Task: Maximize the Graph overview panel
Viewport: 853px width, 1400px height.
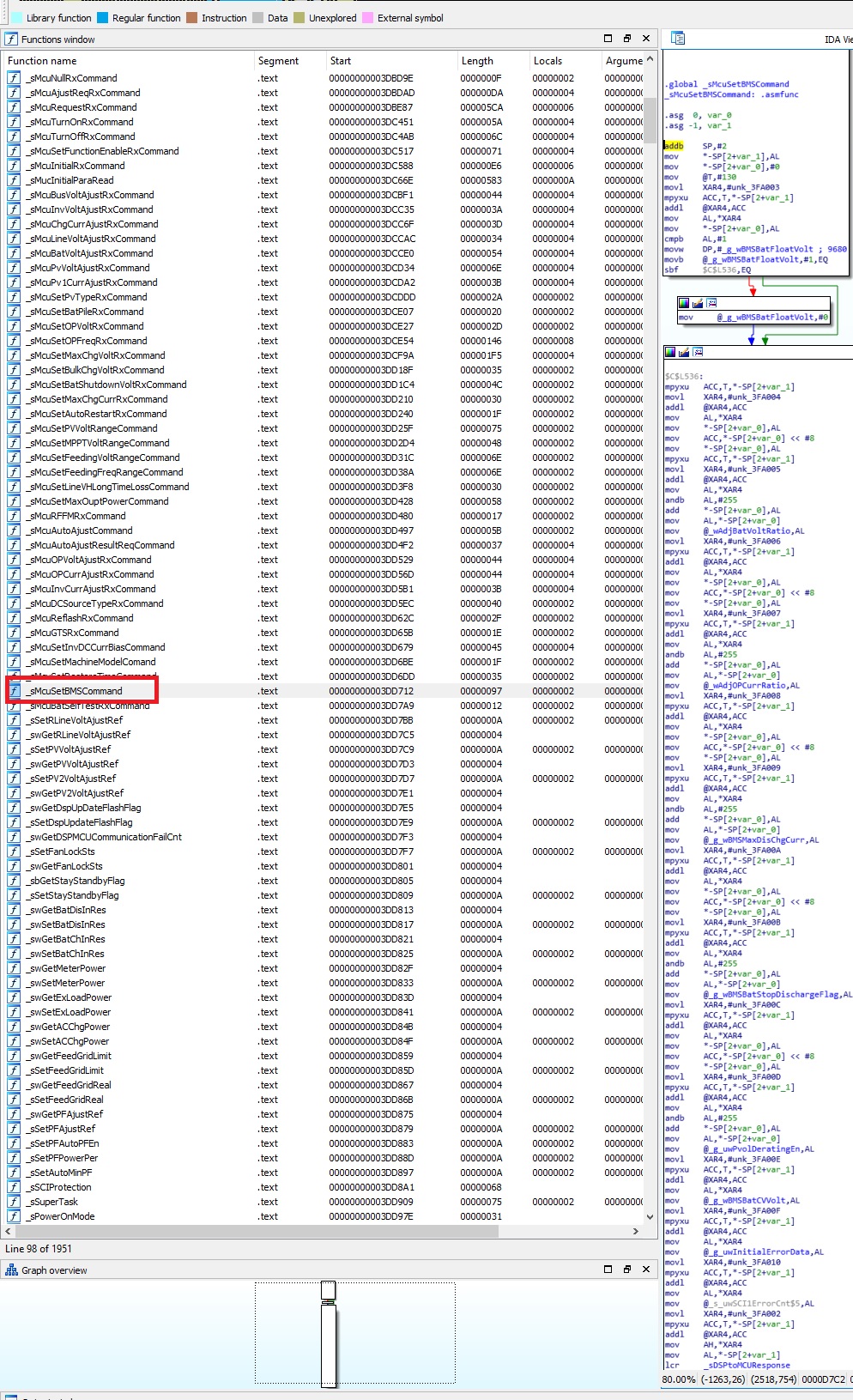Action: 608,1270
